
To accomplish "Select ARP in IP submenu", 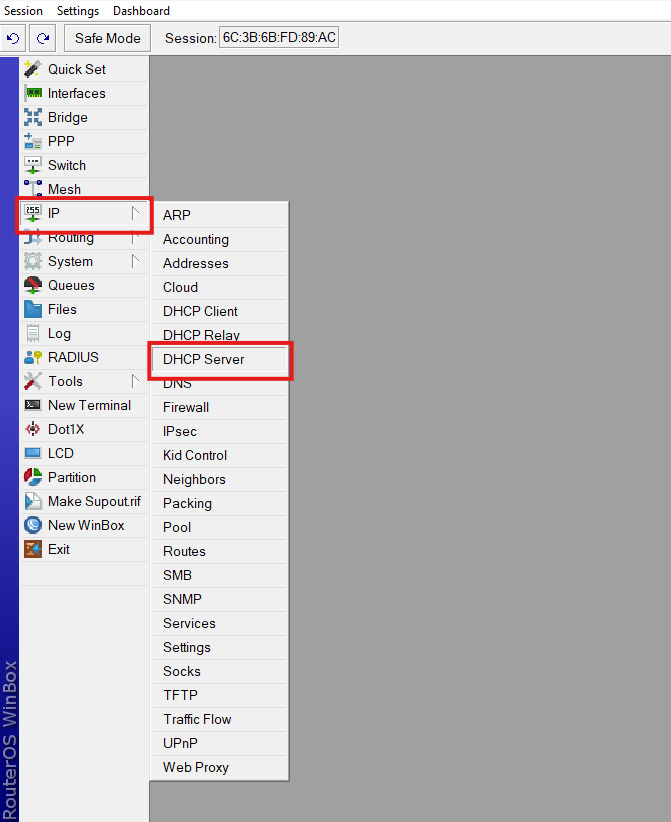I will (x=220, y=215).
